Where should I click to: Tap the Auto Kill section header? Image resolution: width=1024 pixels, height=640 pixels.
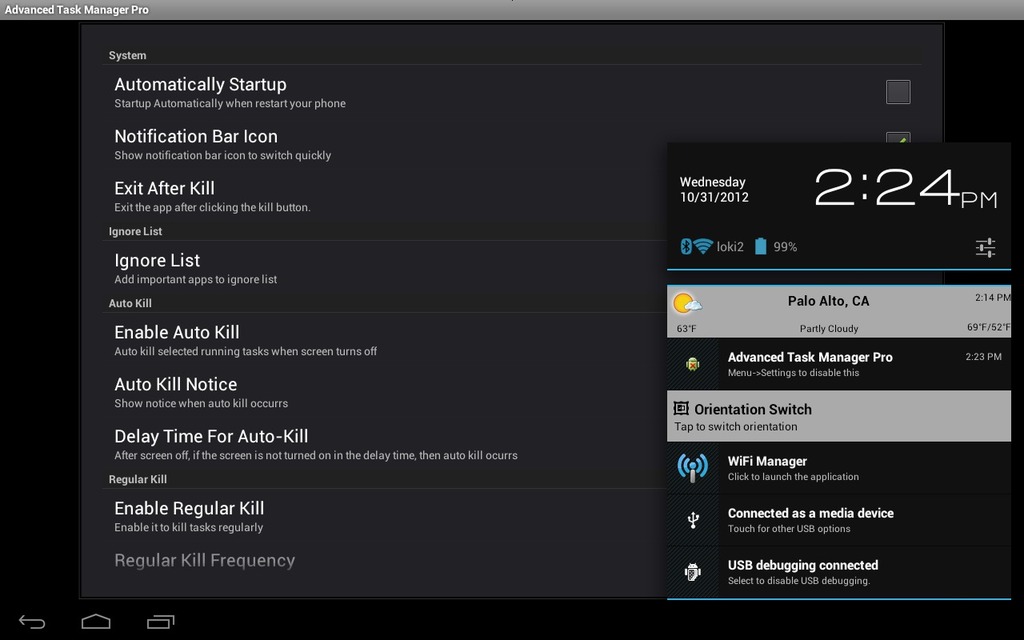[130, 303]
